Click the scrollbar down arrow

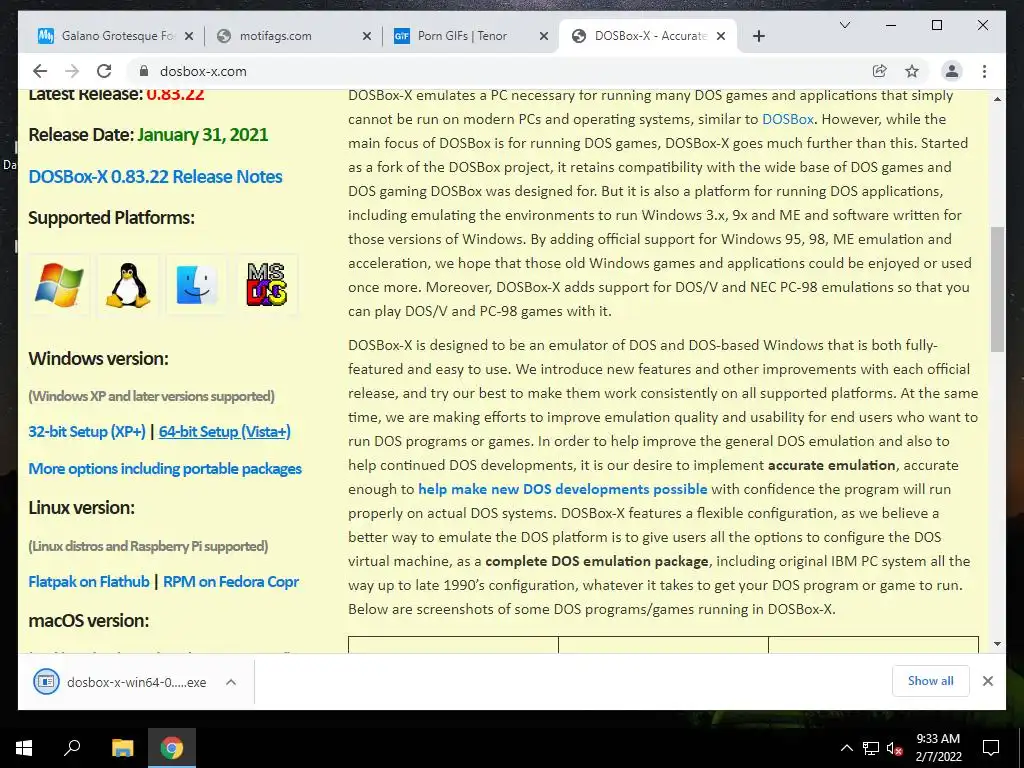(x=997, y=644)
